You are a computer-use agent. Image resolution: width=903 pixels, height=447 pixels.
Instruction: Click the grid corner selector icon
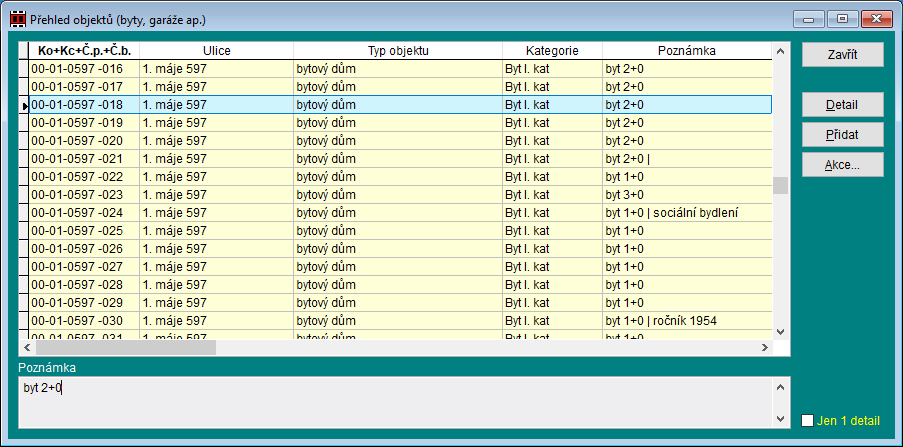[24, 50]
